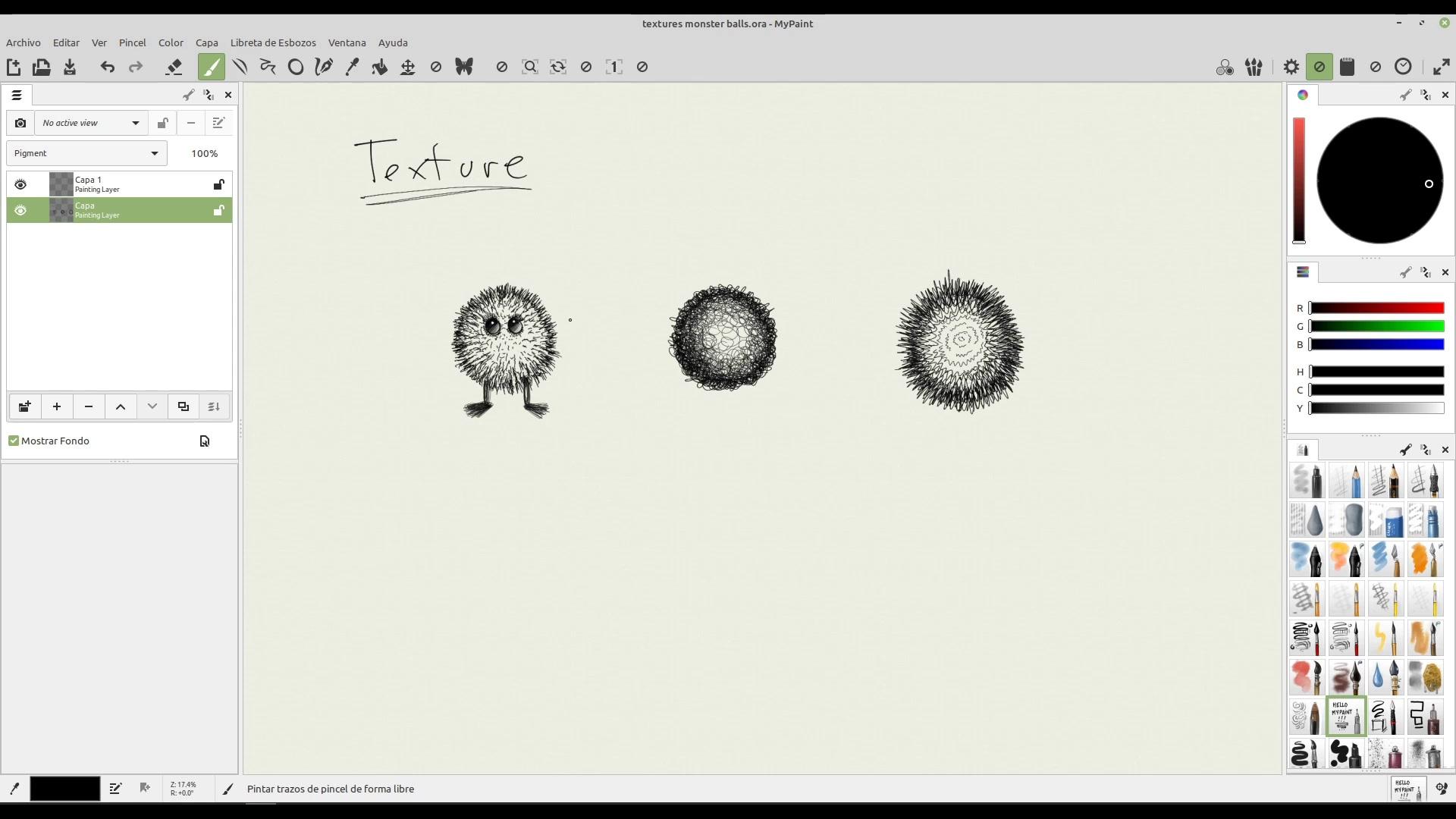Viewport: 1456px width, 819px height.
Task: Expand the Pigment blend mode dropdown
Action: pos(86,153)
